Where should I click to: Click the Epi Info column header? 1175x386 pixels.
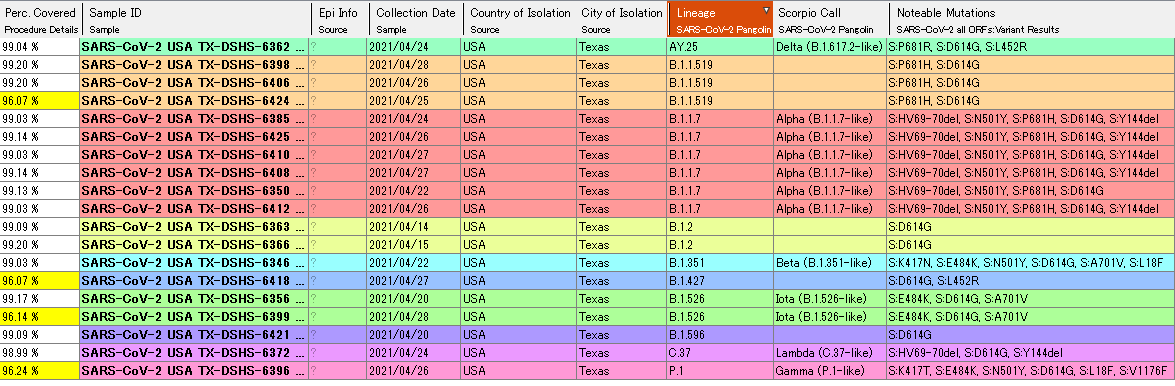[x=340, y=19]
